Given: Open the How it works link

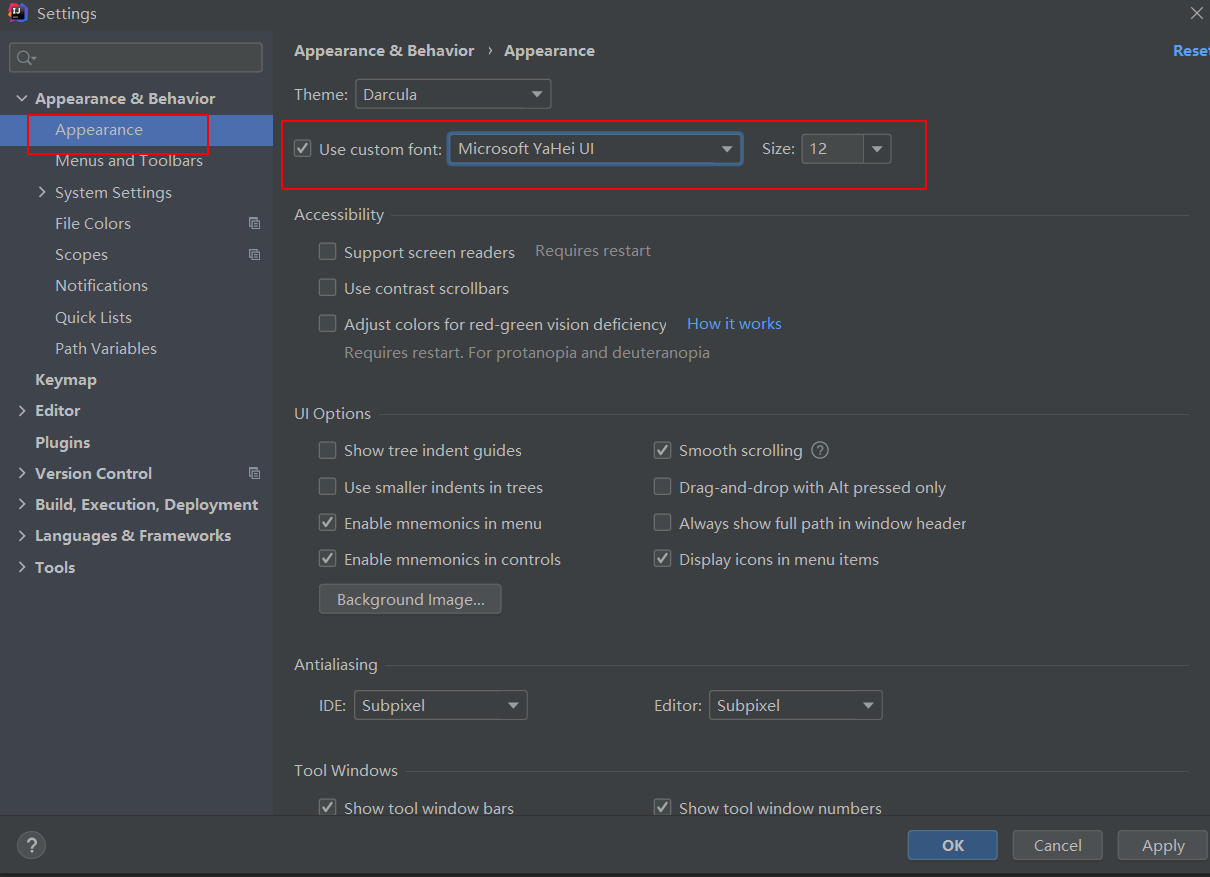Looking at the screenshot, I should click(734, 323).
